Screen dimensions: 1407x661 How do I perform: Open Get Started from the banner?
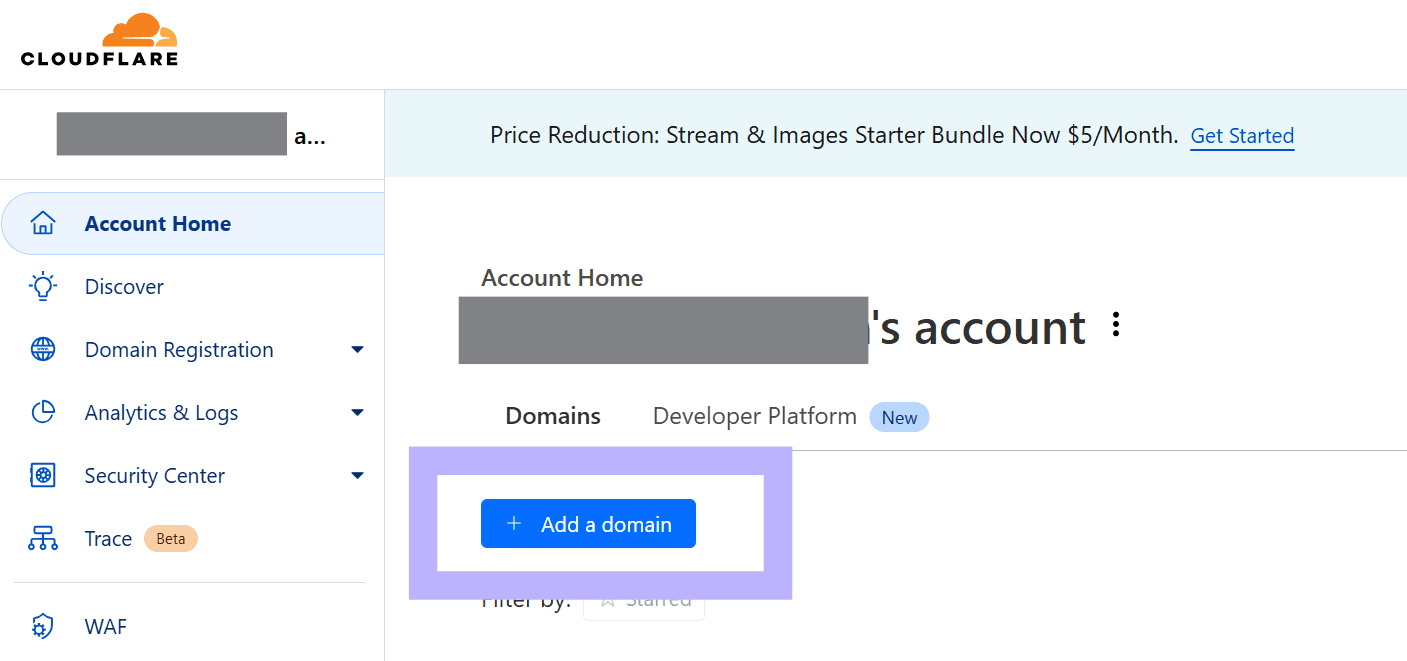coord(1242,135)
